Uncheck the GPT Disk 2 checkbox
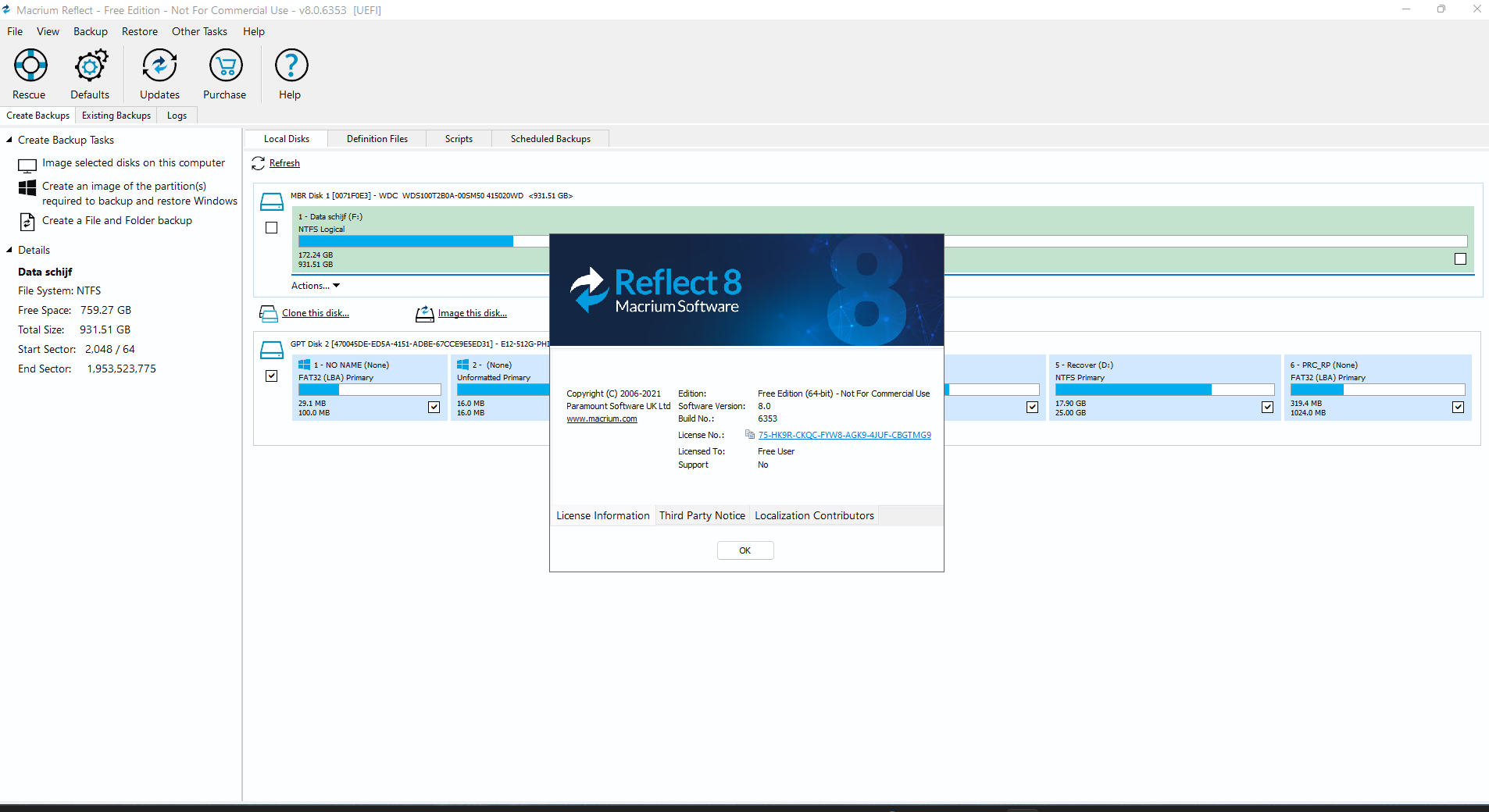1489x812 pixels. 272,376
